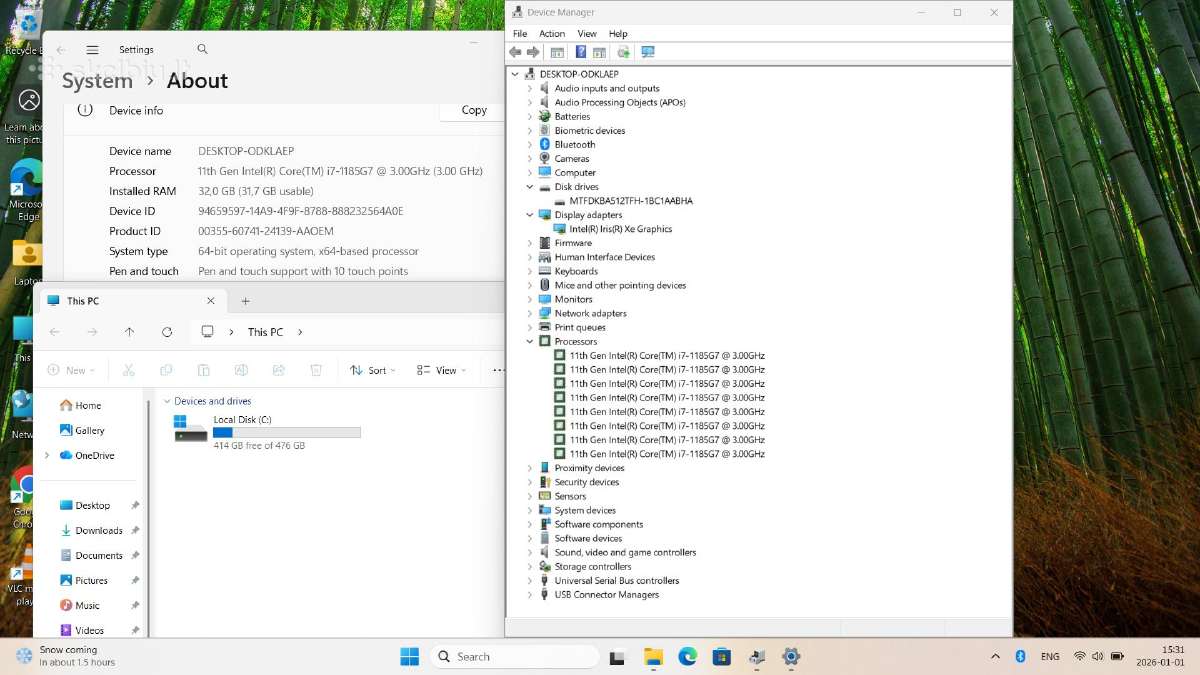1200x675 pixels.
Task: Click the Share icon in File Explorer toolbar
Action: (x=279, y=370)
